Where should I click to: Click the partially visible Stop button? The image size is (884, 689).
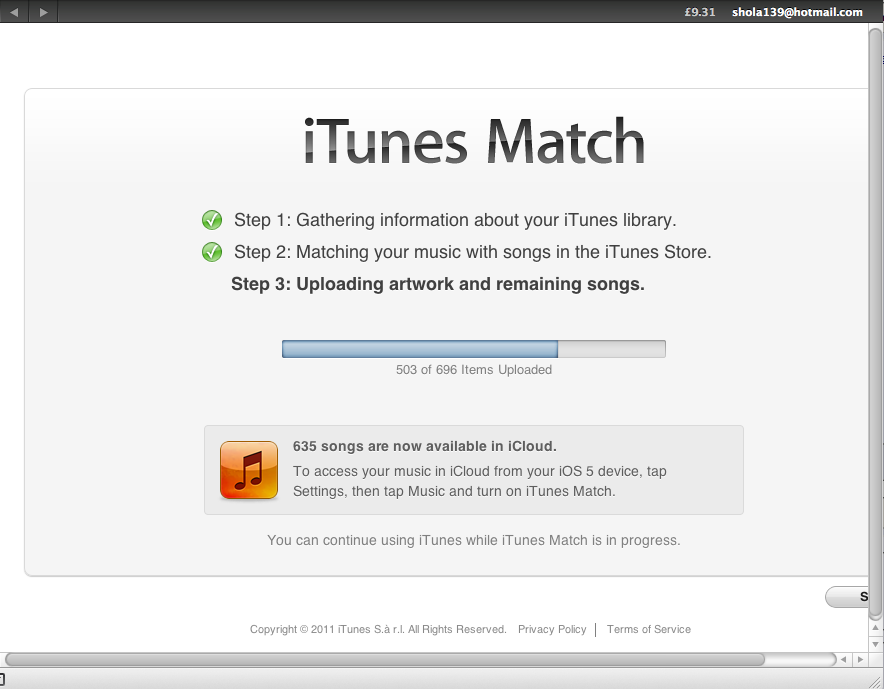[x=847, y=597]
